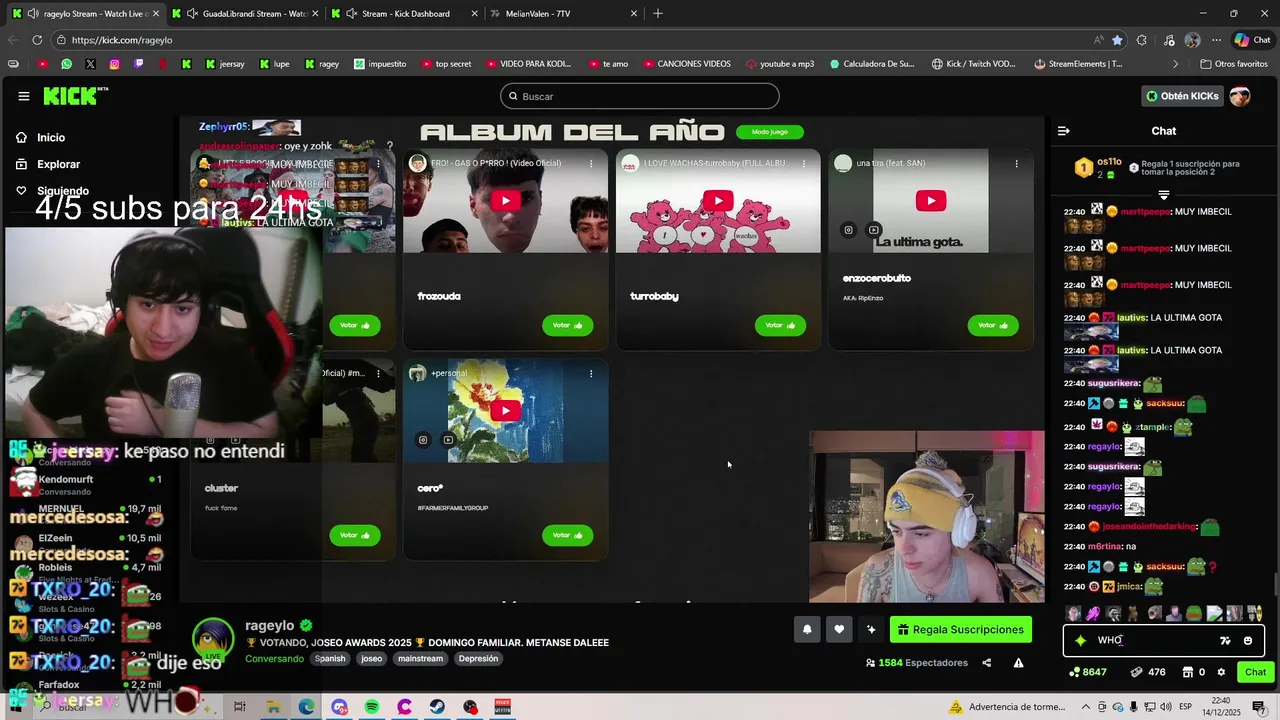
Task: Open Otros favoritos bookmarks folder
Action: [x=1234, y=64]
